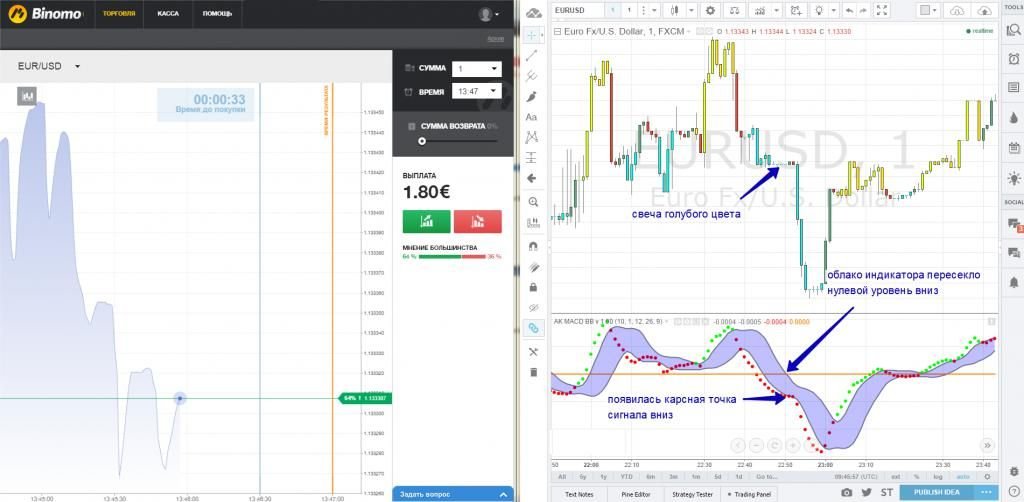Screen dimensions: 1024x502
Task: Take a chart snapshot with camera icon
Action: [846, 493]
